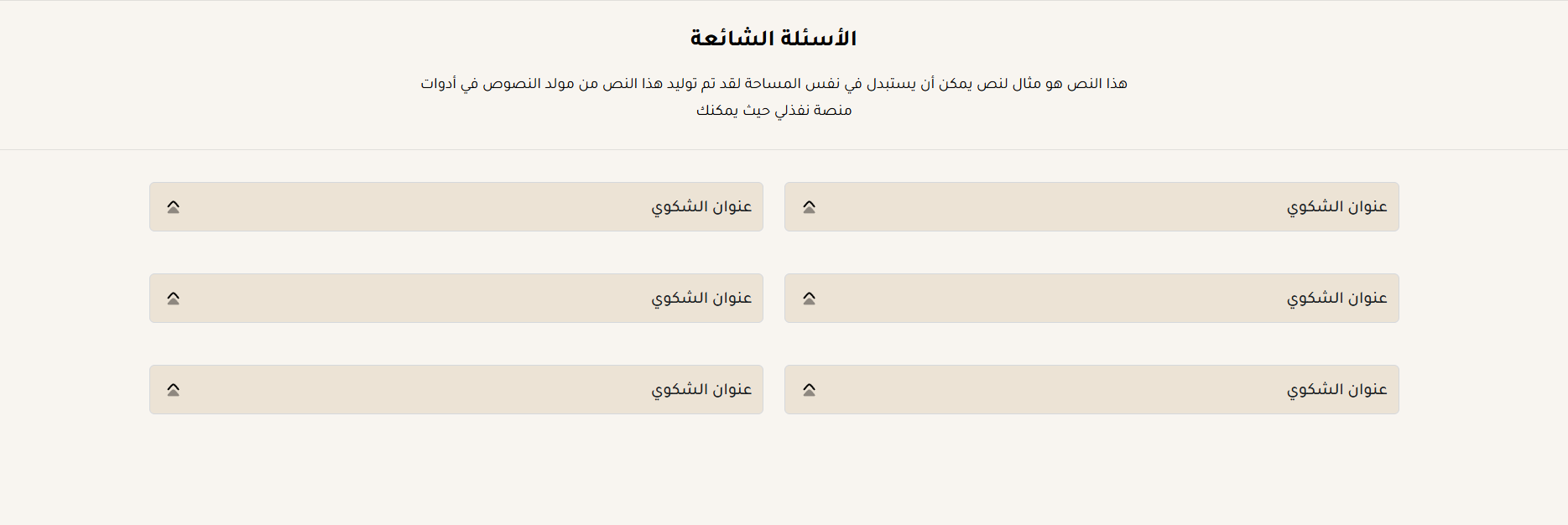Toggle the chevron icon in the middle-right accordion
The height and width of the screenshot is (525, 1568).
[x=809, y=299]
